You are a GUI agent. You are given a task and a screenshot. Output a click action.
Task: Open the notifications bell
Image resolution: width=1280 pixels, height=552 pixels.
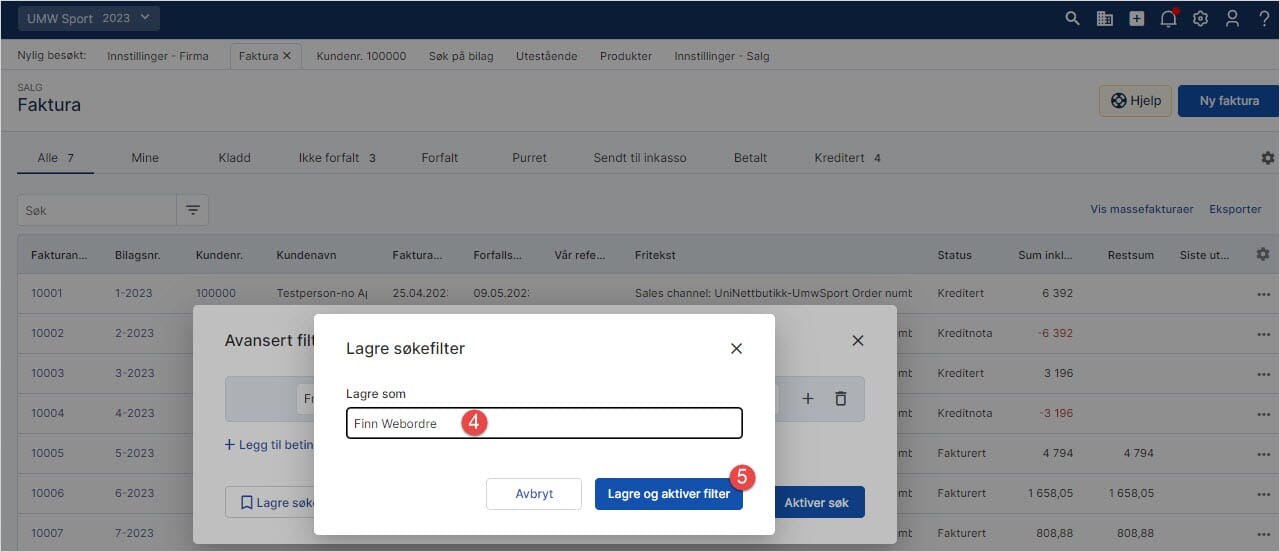(1168, 18)
